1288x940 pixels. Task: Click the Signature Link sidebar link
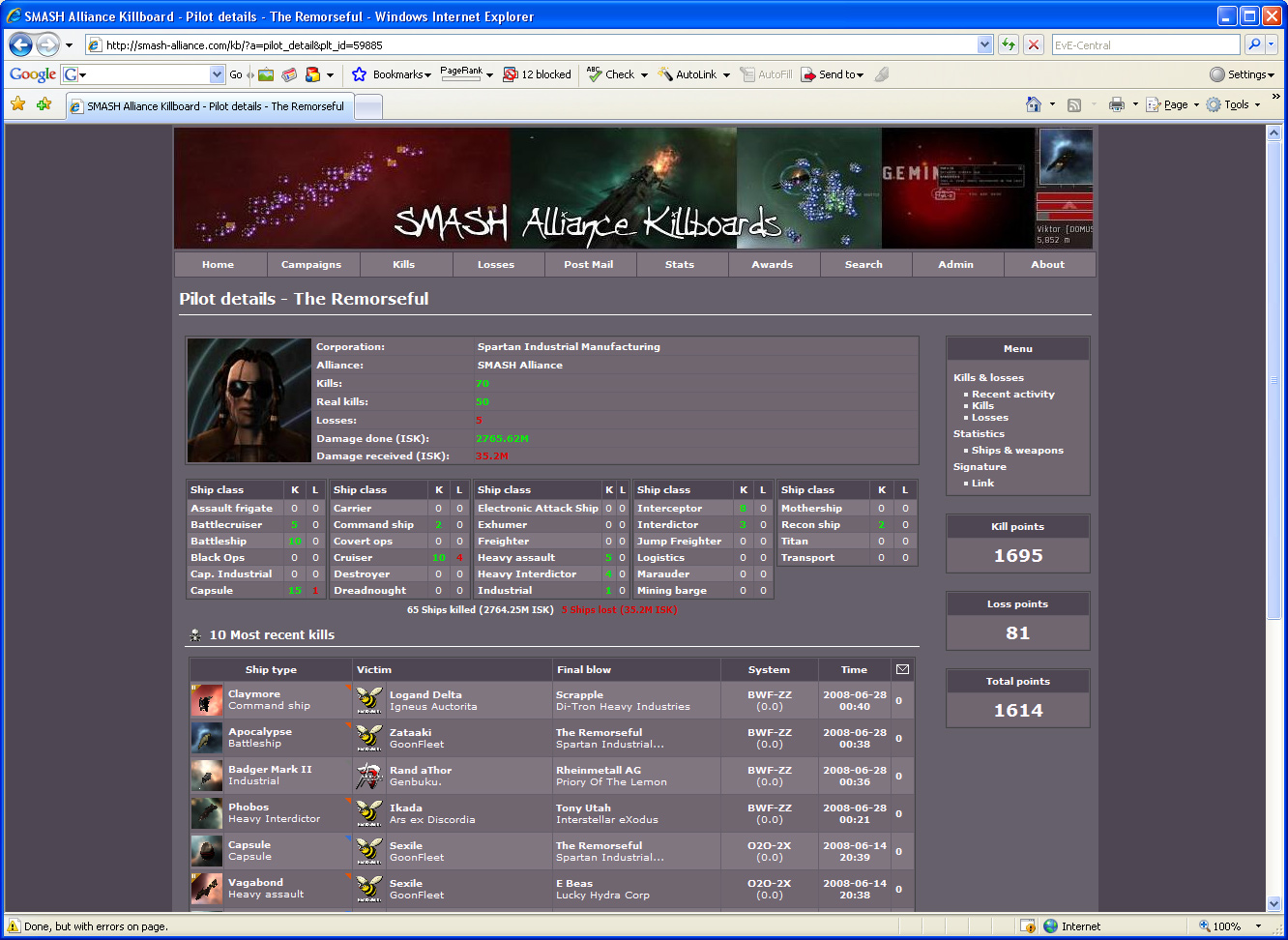(982, 484)
